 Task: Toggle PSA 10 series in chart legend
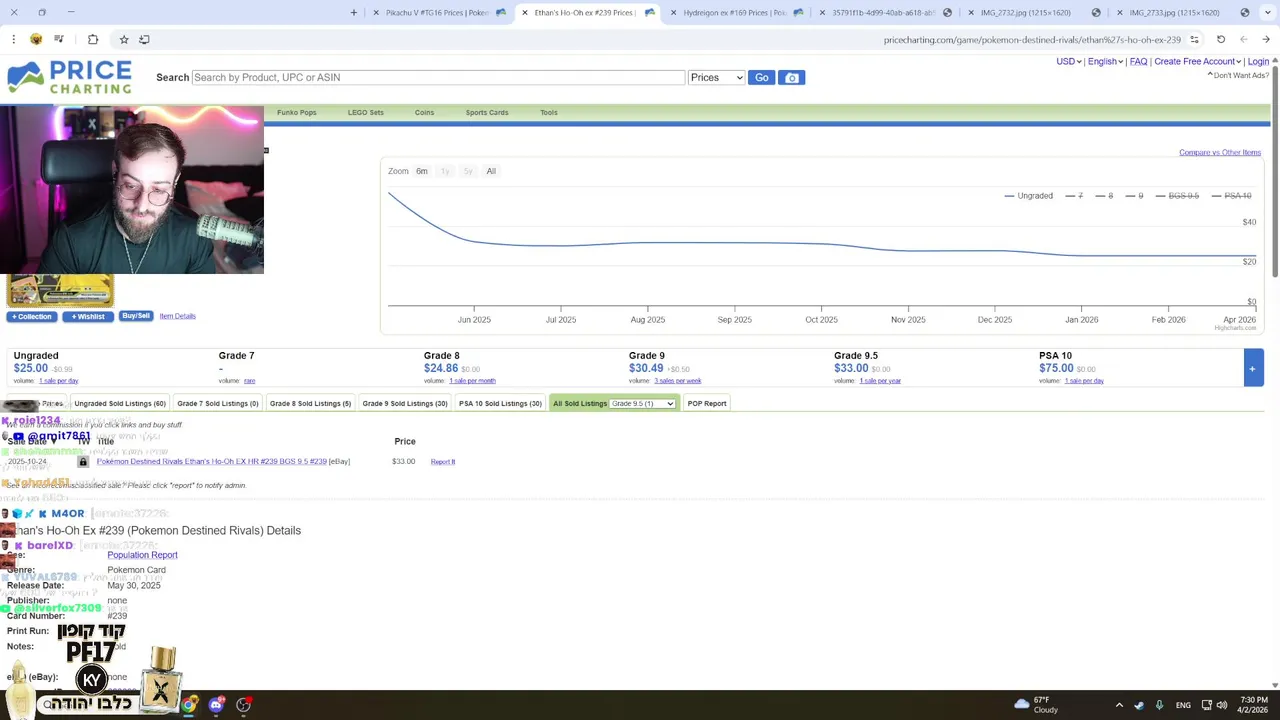tap(1231, 196)
